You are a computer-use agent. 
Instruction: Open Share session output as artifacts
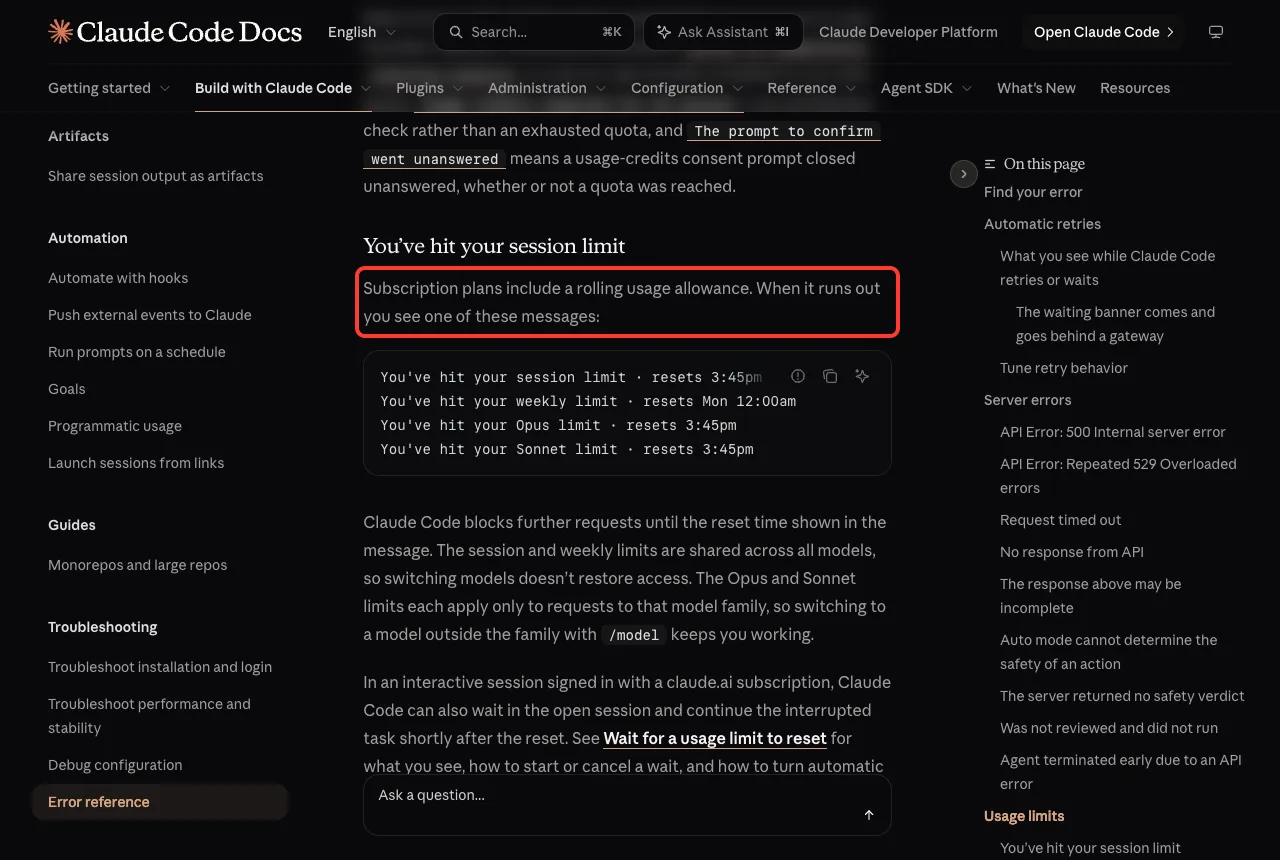click(x=156, y=176)
